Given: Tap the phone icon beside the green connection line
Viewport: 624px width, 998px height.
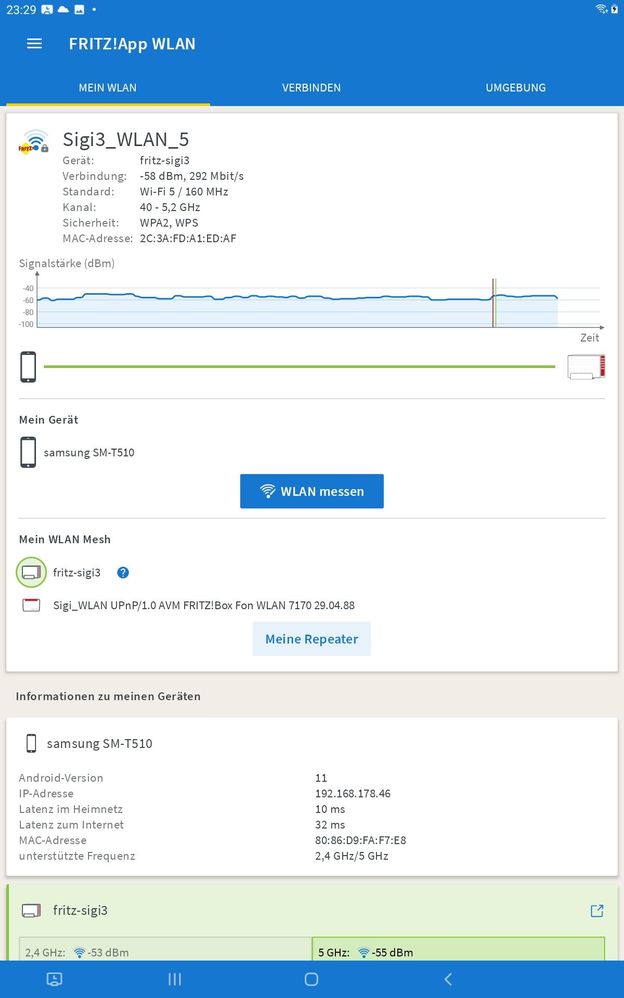Looking at the screenshot, I should pyautogui.click(x=28, y=367).
